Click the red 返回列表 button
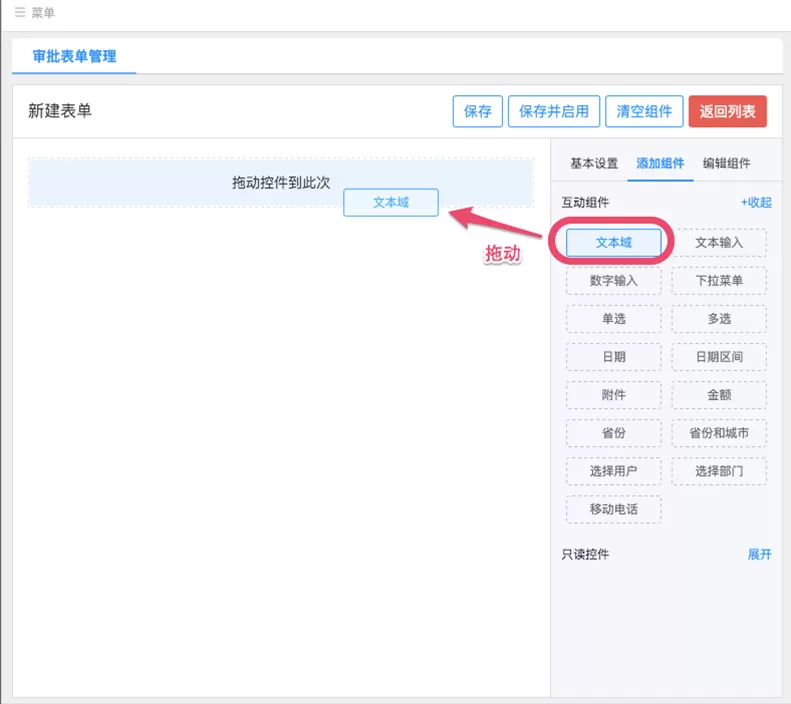Viewport: 791px width, 704px height. [727, 111]
